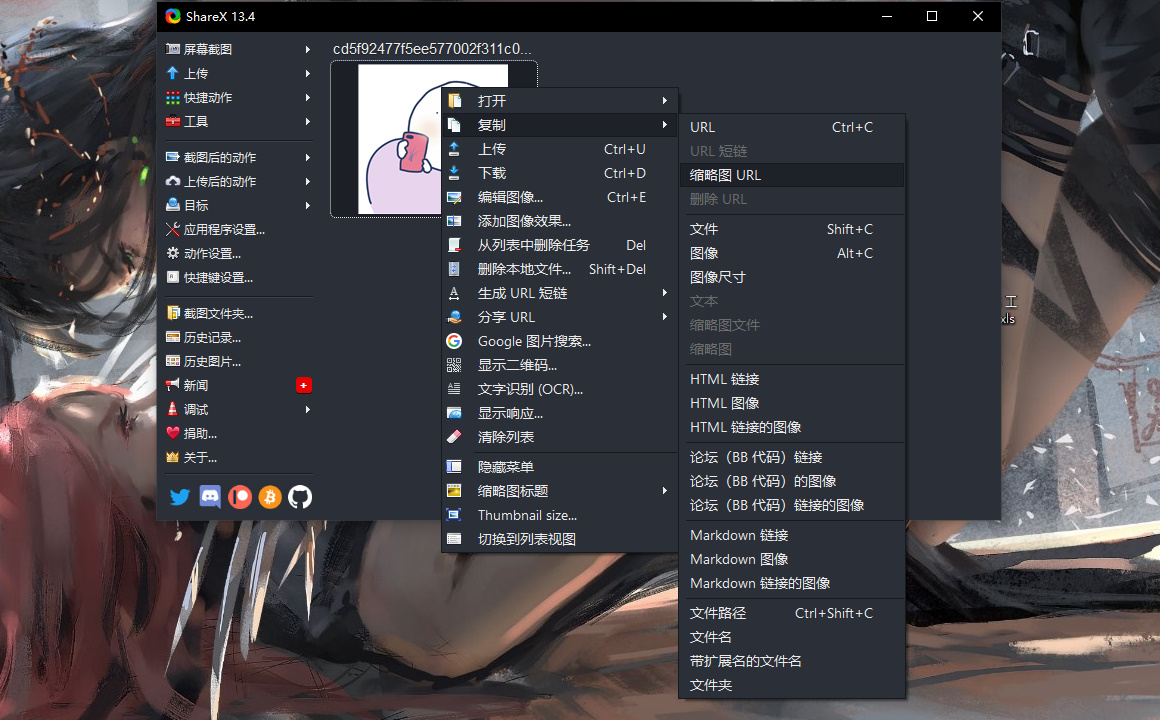
Task: Open 快捷键设置... in sidebar
Action: pos(238,277)
